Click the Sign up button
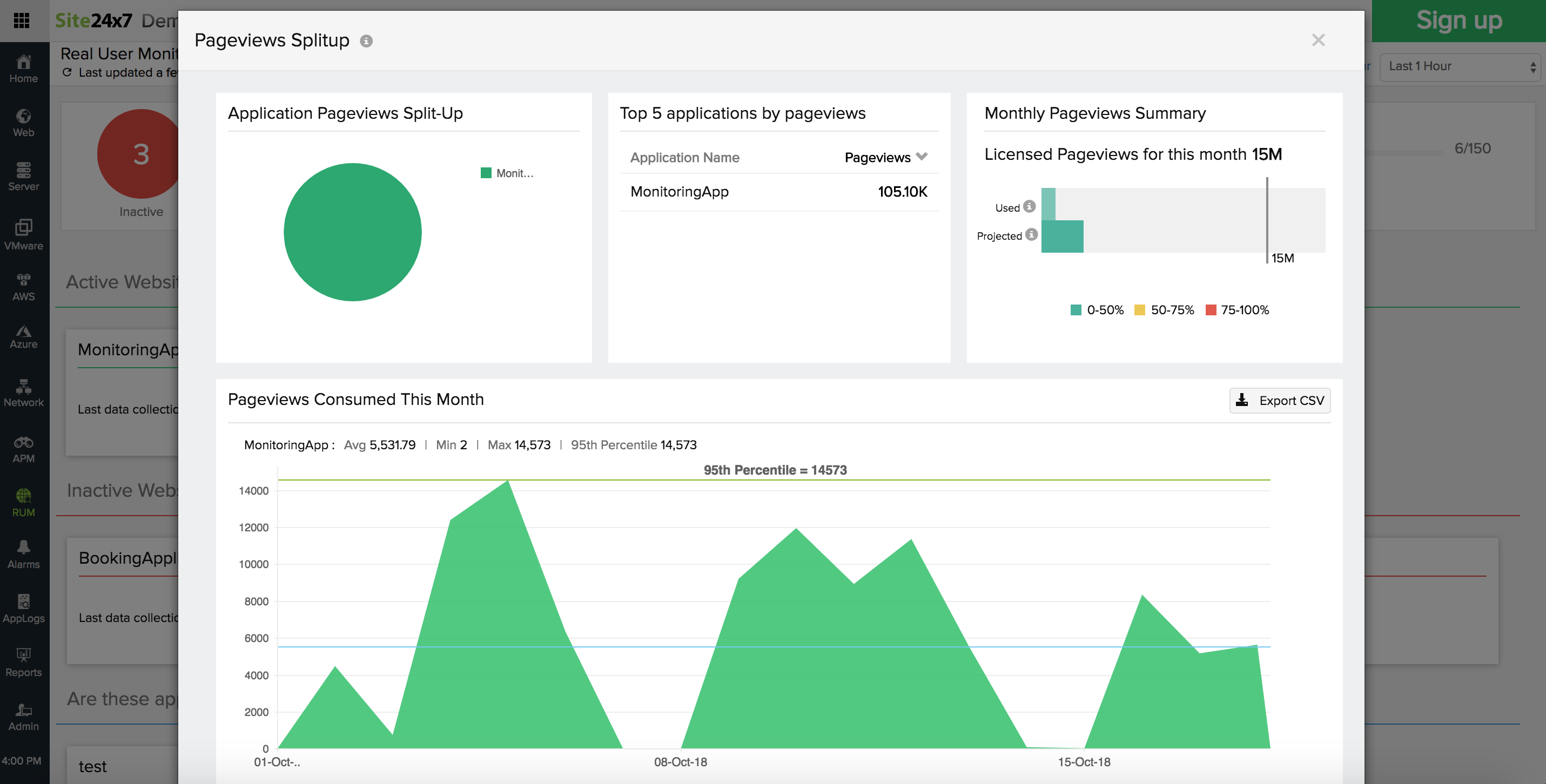Viewport: 1546px width, 784px height. pyautogui.click(x=1458, y=21)
